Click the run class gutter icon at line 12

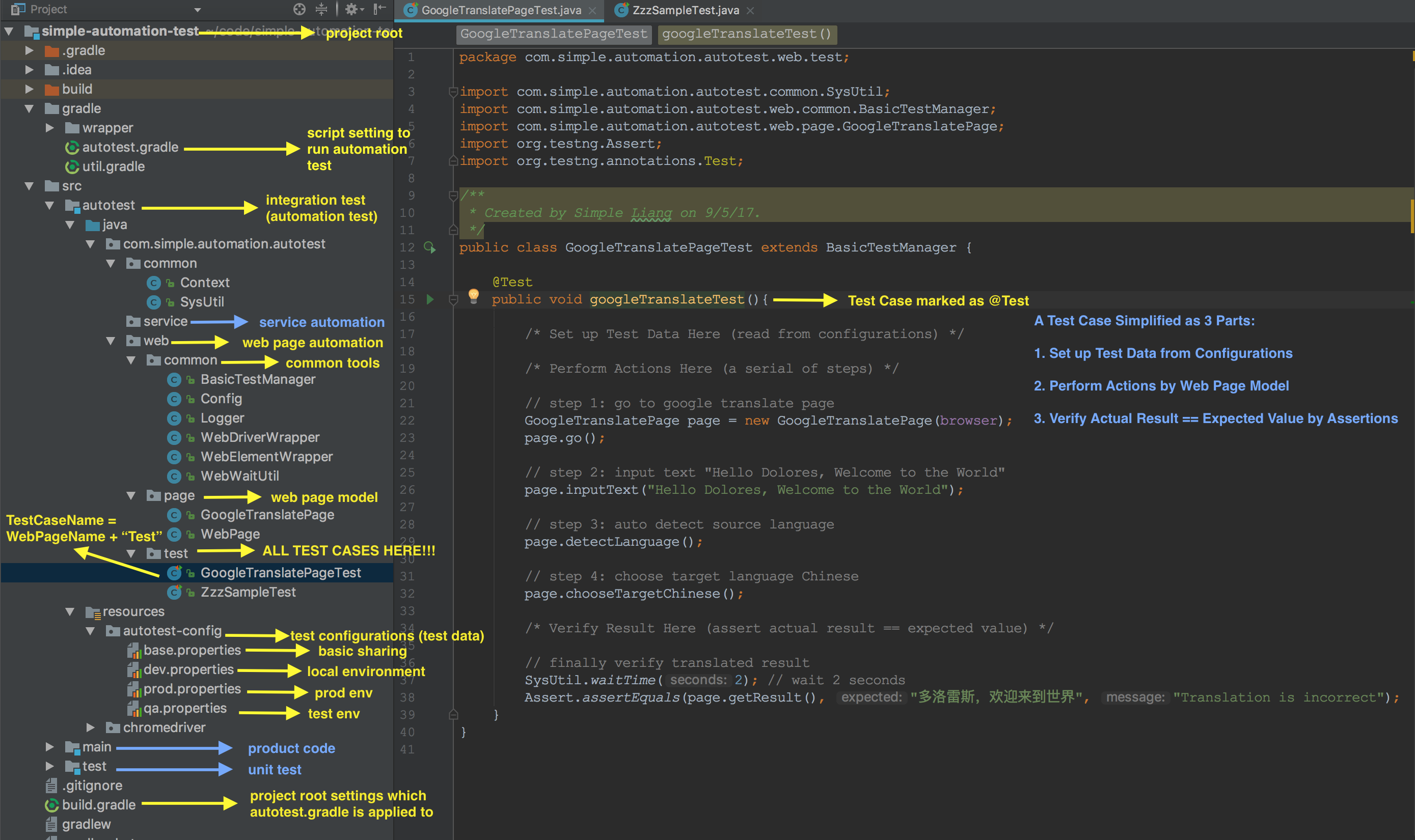coord(430,247)
